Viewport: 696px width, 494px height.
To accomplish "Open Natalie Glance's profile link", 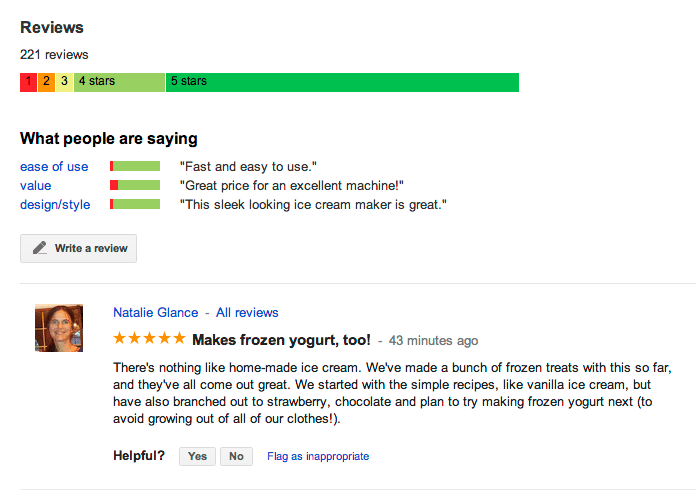I will (156, 312).
